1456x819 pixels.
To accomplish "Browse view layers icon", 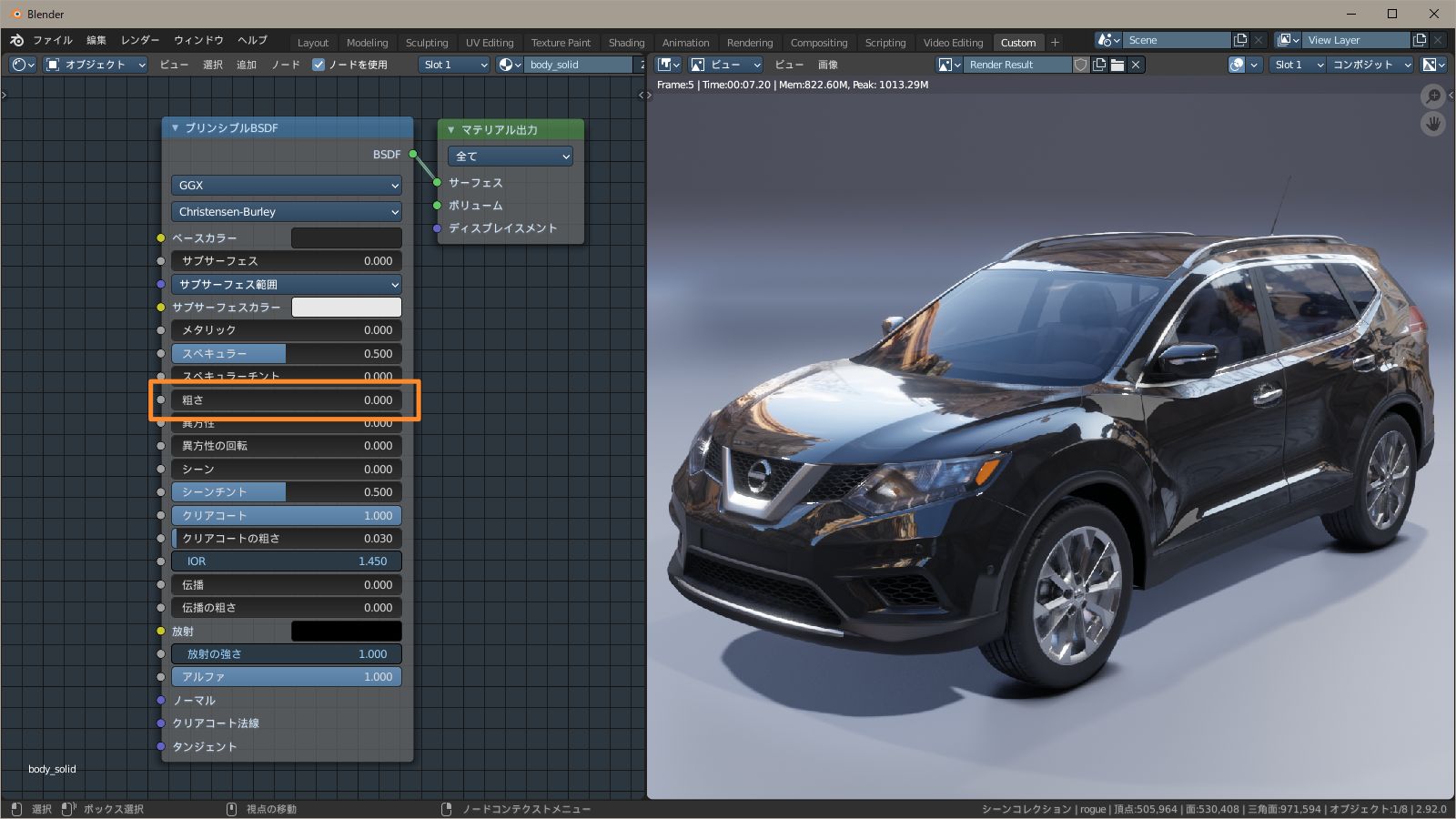I will pyautogui.click(x=1288, y=40).
